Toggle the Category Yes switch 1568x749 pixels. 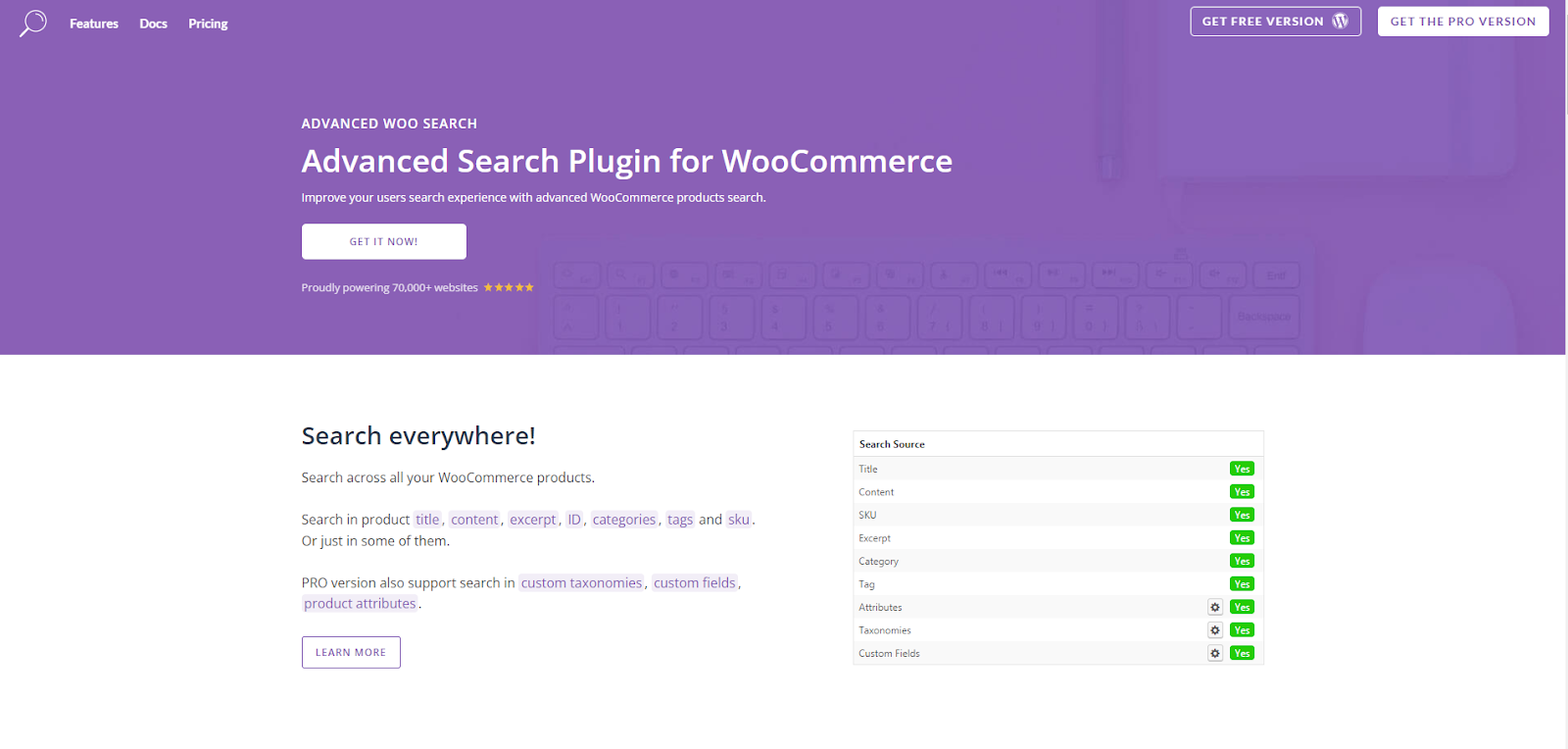(1242, 561)
